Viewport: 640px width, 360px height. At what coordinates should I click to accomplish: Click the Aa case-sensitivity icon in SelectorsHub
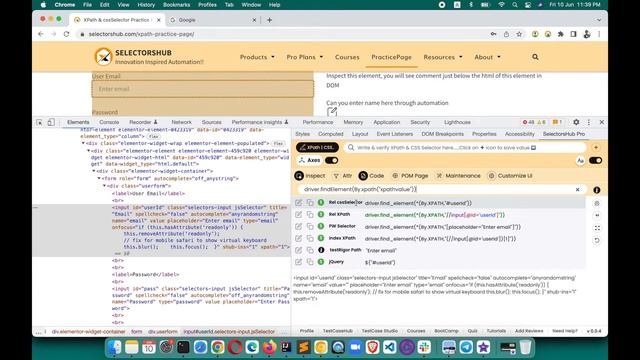click(580, 160)
